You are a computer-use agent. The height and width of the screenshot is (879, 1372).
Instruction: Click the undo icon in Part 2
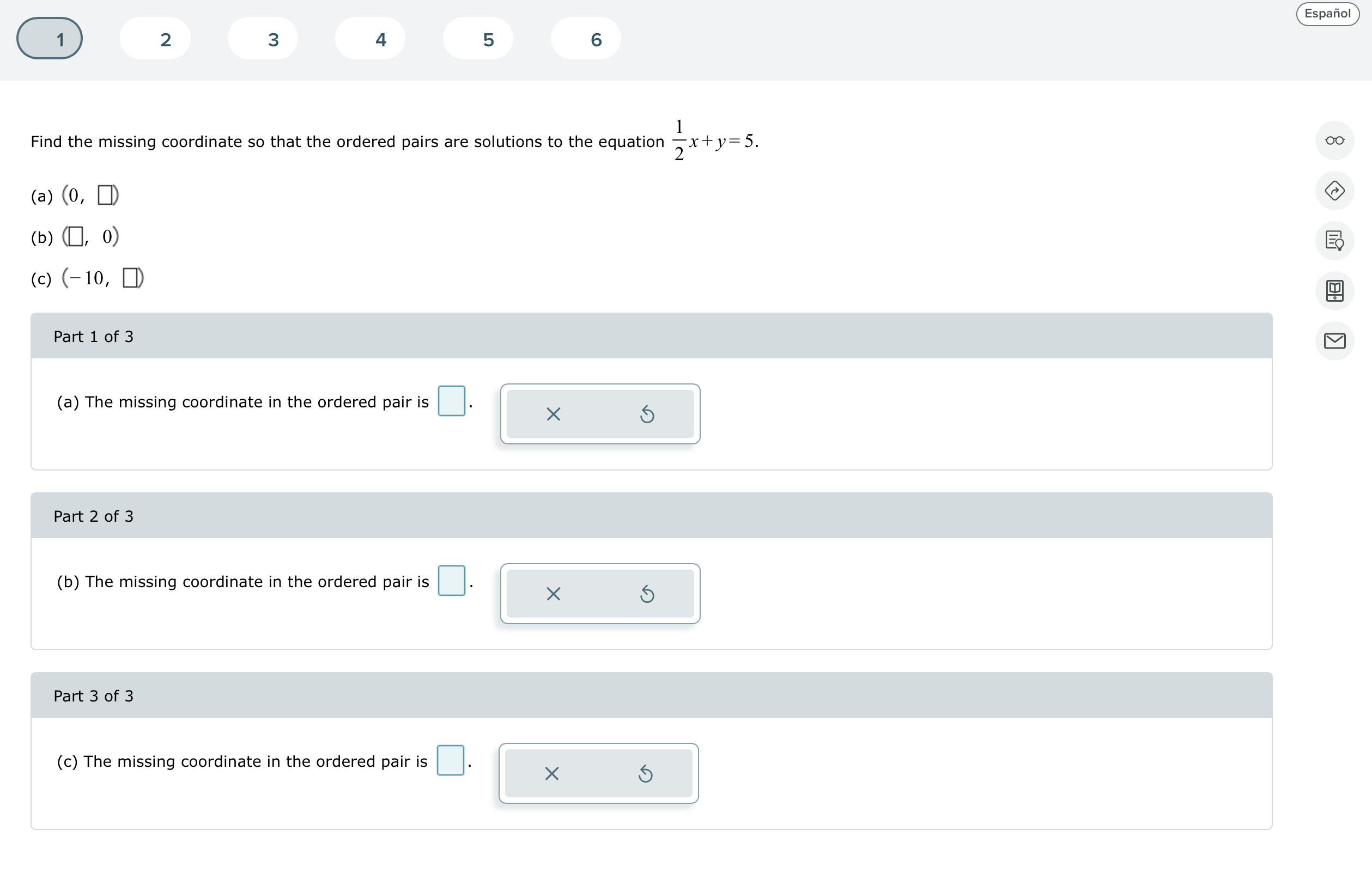(647, 594)
